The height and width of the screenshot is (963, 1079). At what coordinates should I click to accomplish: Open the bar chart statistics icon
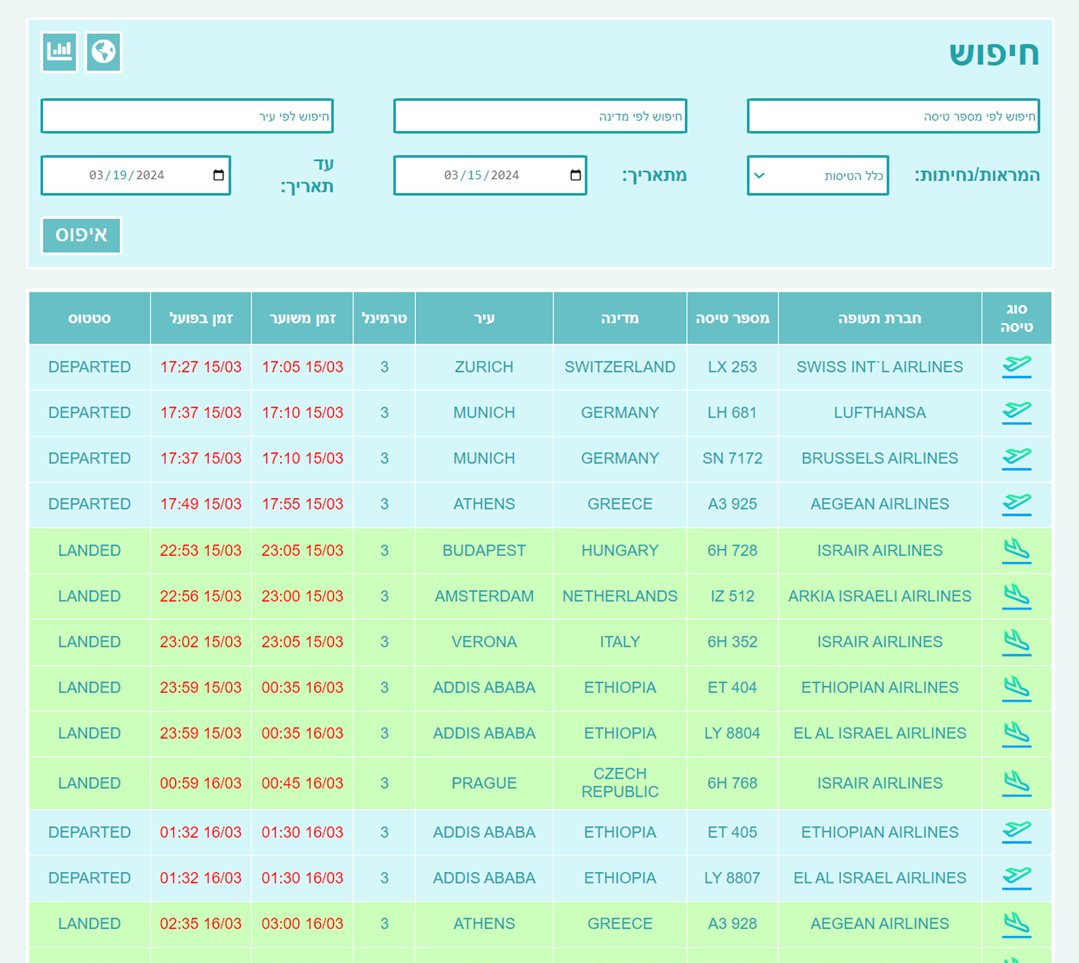60,52
